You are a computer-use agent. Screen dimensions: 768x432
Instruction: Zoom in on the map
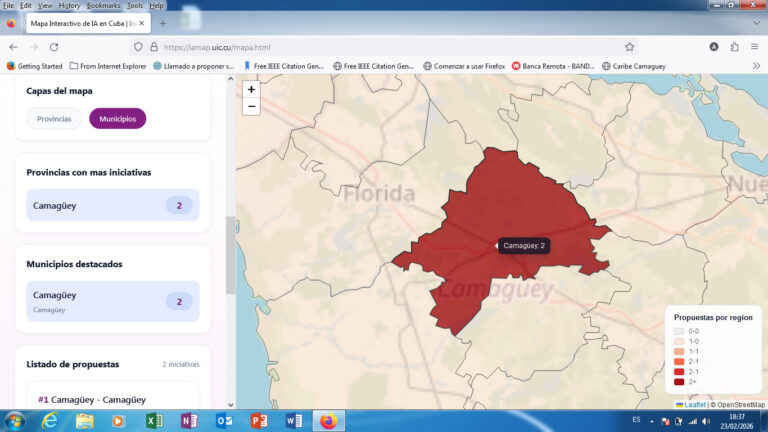pos(251,89)
